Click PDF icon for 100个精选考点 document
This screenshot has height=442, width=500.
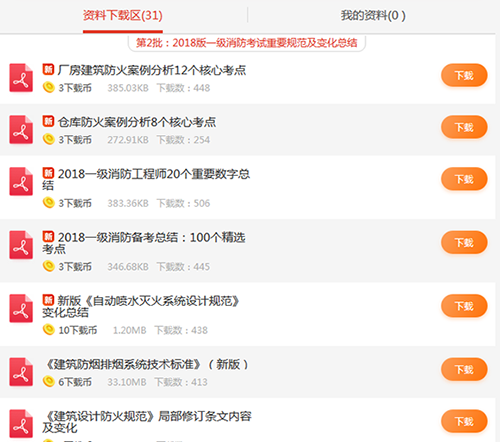[21, 245]
